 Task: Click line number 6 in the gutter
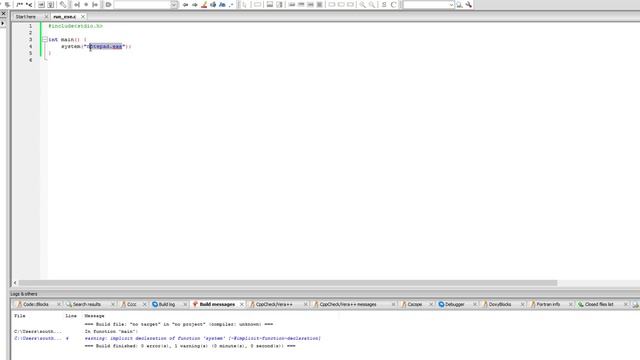click(x=30, y=60)
